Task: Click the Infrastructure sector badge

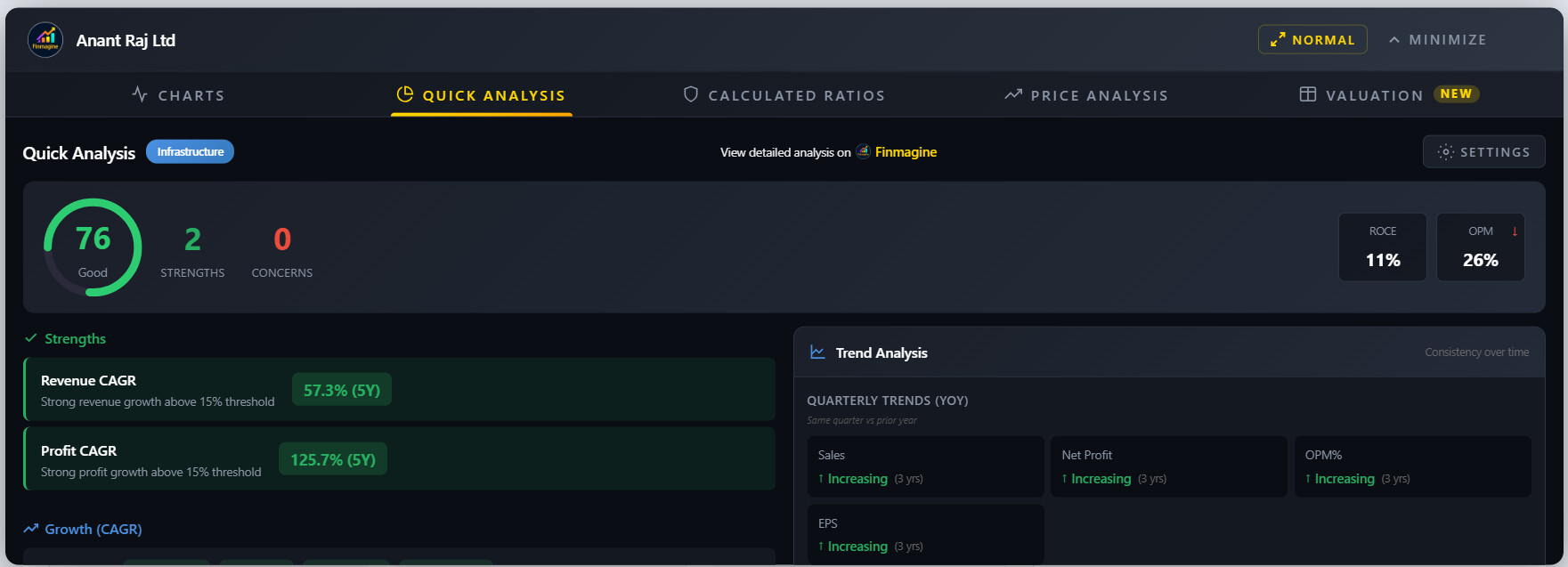Action: pos(190,152)
